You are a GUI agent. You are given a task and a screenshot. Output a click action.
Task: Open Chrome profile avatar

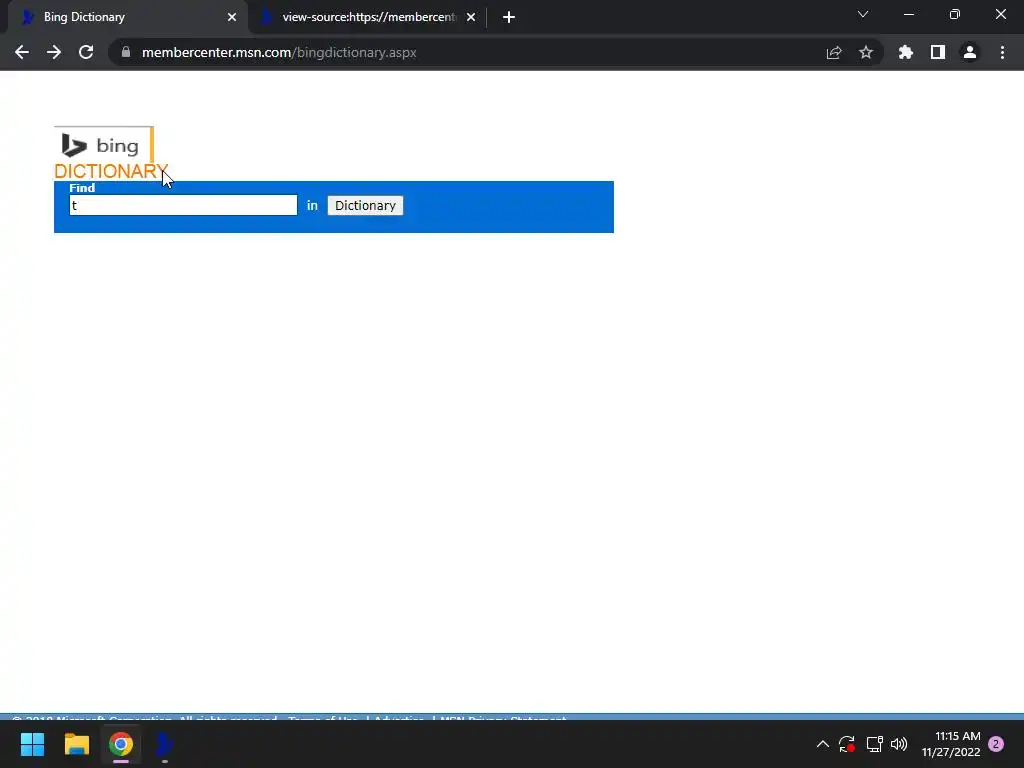coord(970,52)
